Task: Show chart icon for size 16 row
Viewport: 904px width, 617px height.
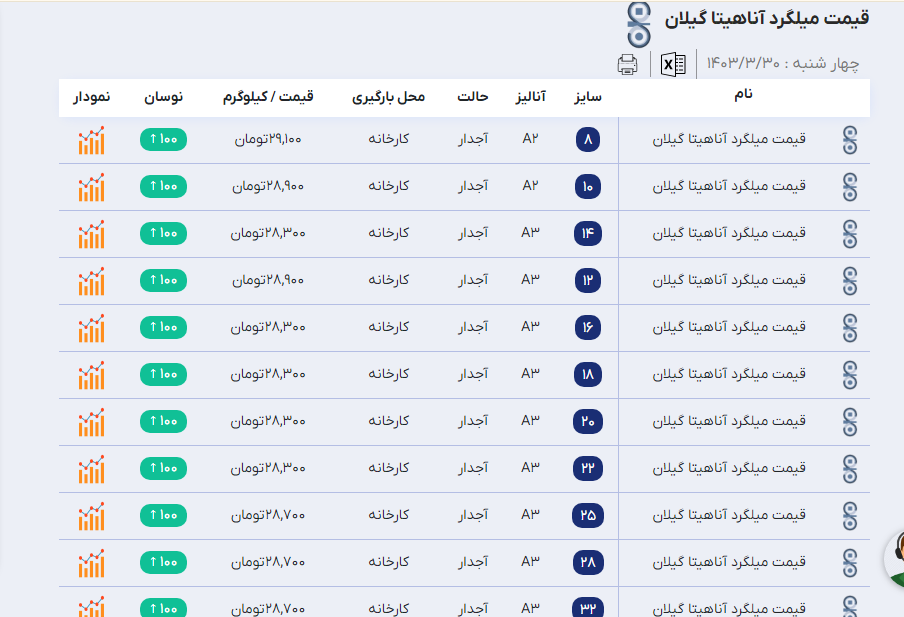Action: tap(91, 327)
